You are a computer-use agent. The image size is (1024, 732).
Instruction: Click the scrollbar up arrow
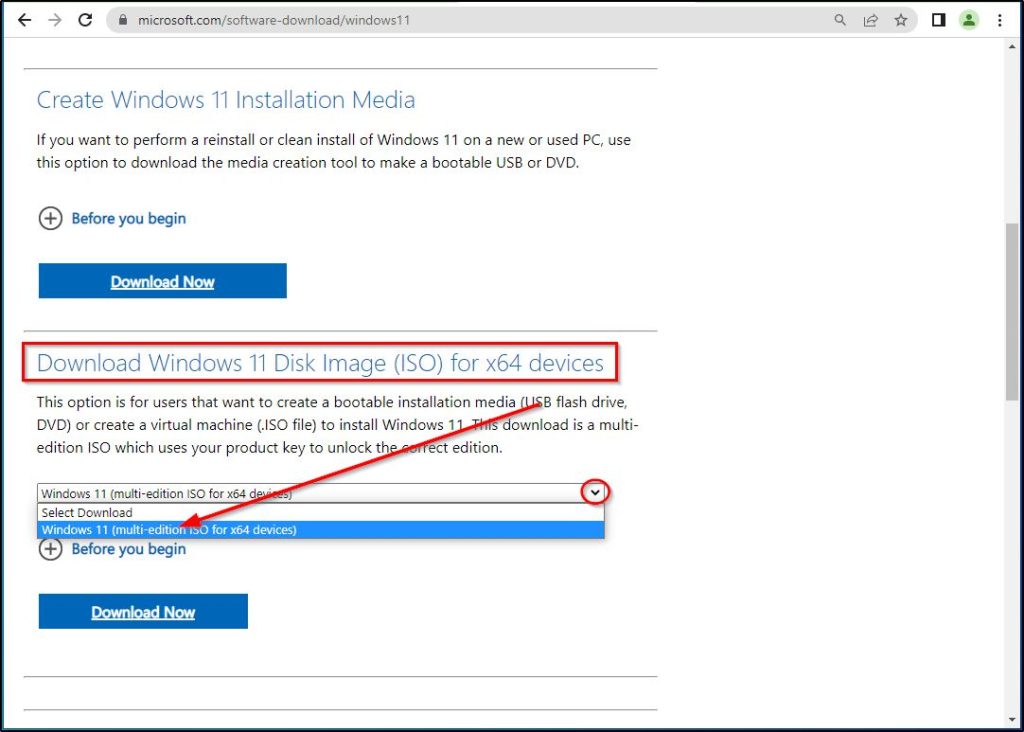[x=1012, y=46]
